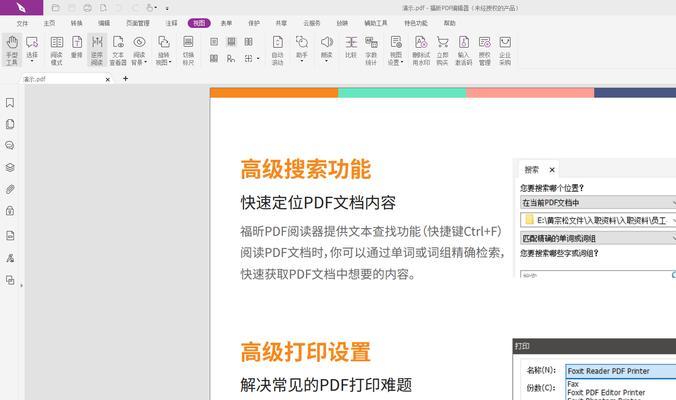Expand the 选择 select tool dropdown

(32, 62)
